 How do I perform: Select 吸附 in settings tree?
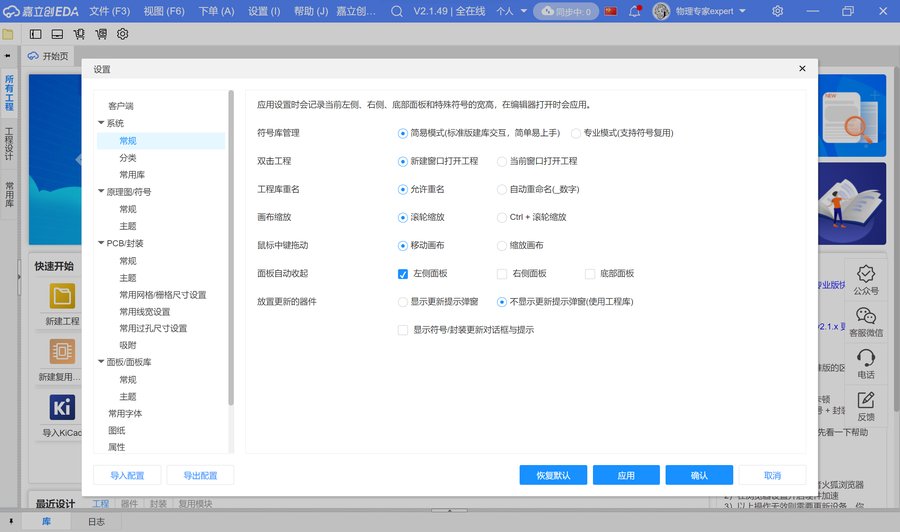click(x=127, y=345)
